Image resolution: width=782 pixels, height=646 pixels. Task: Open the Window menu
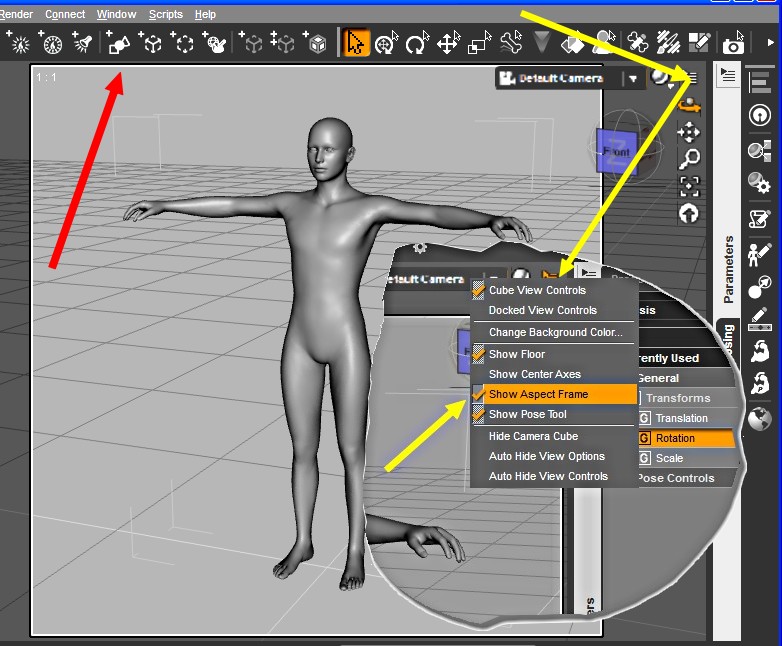[x=116, y=14]
